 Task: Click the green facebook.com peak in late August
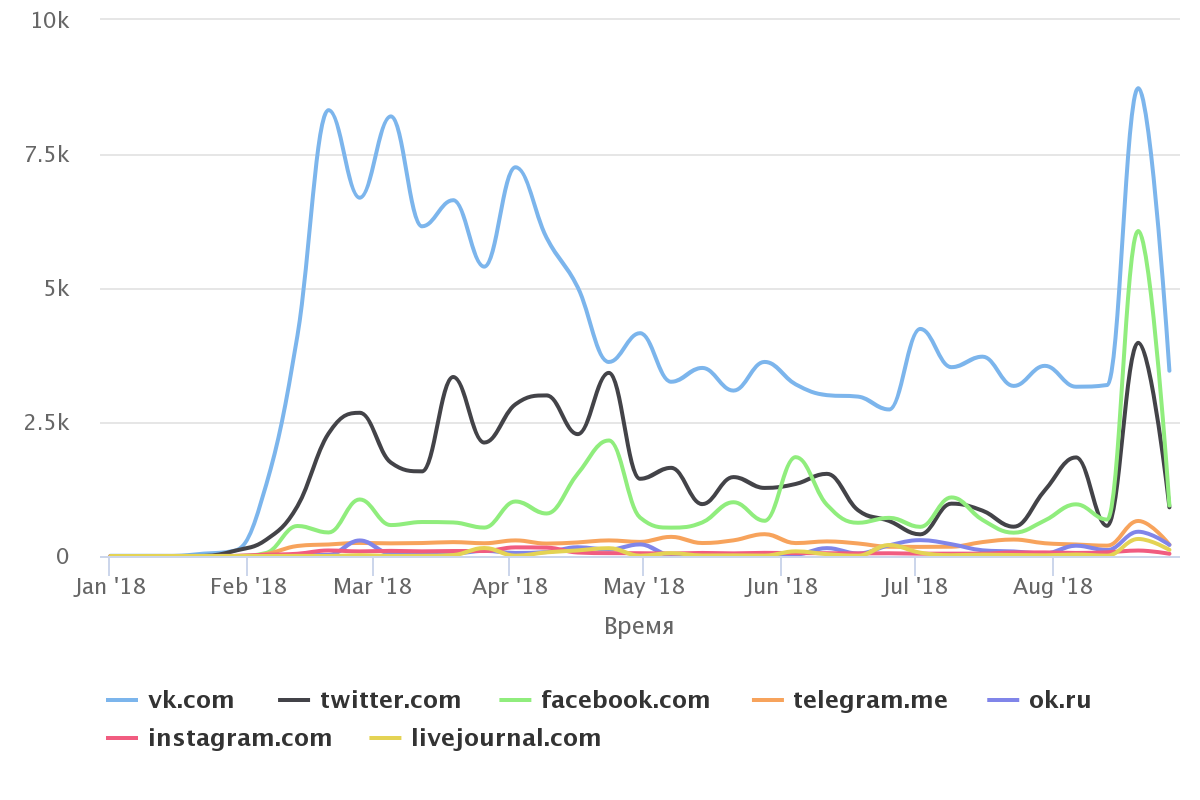1138,231
